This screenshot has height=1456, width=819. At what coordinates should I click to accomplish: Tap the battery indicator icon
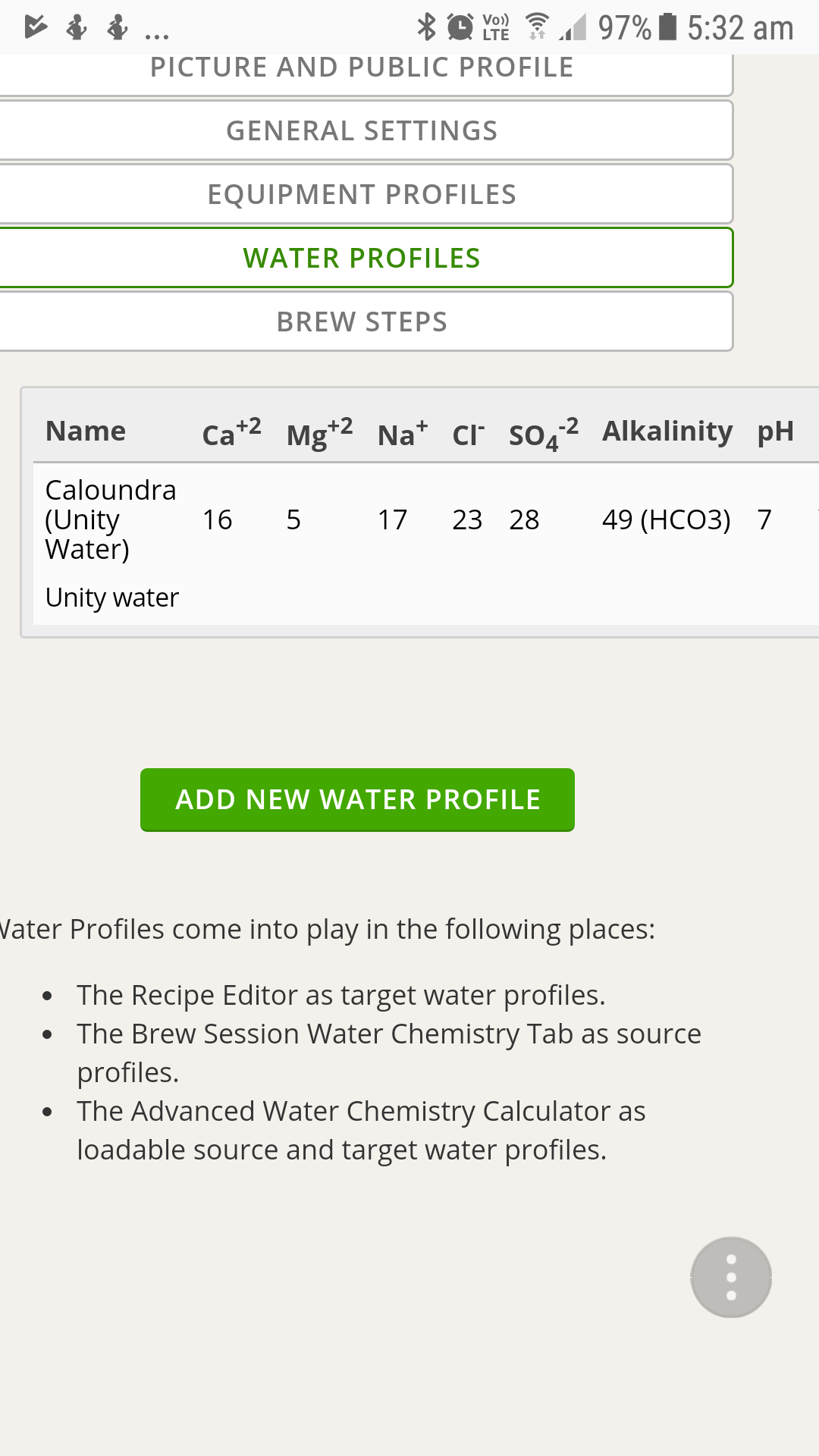click(667, 27)
